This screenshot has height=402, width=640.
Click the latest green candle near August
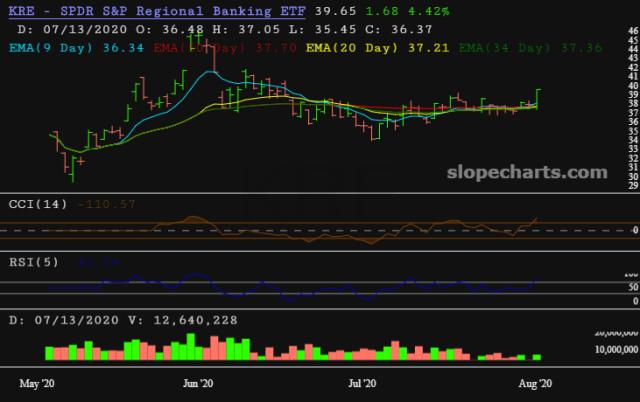click(x=538, y=96)
